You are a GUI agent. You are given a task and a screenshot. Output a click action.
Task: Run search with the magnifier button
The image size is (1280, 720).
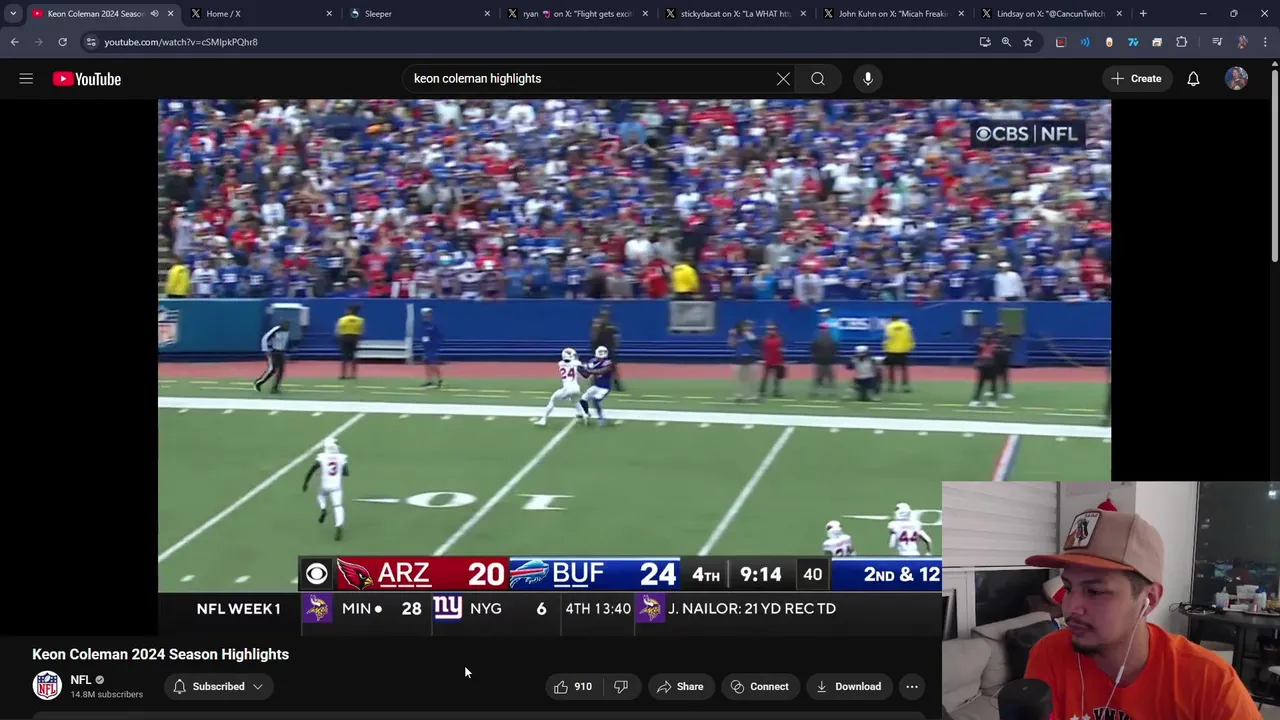(x=818, y=79)
